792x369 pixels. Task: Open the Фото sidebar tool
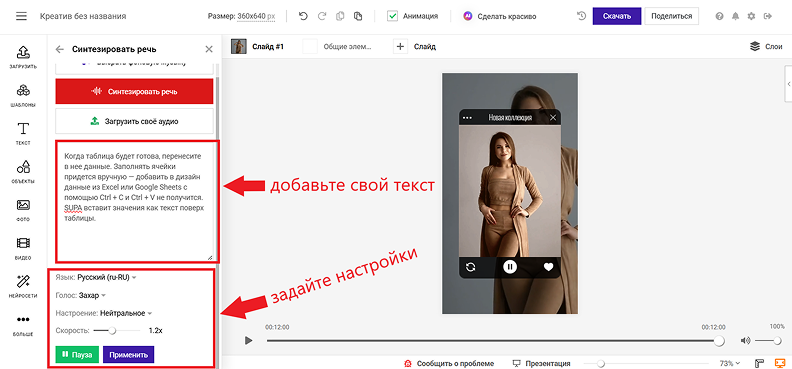[23, 210]
